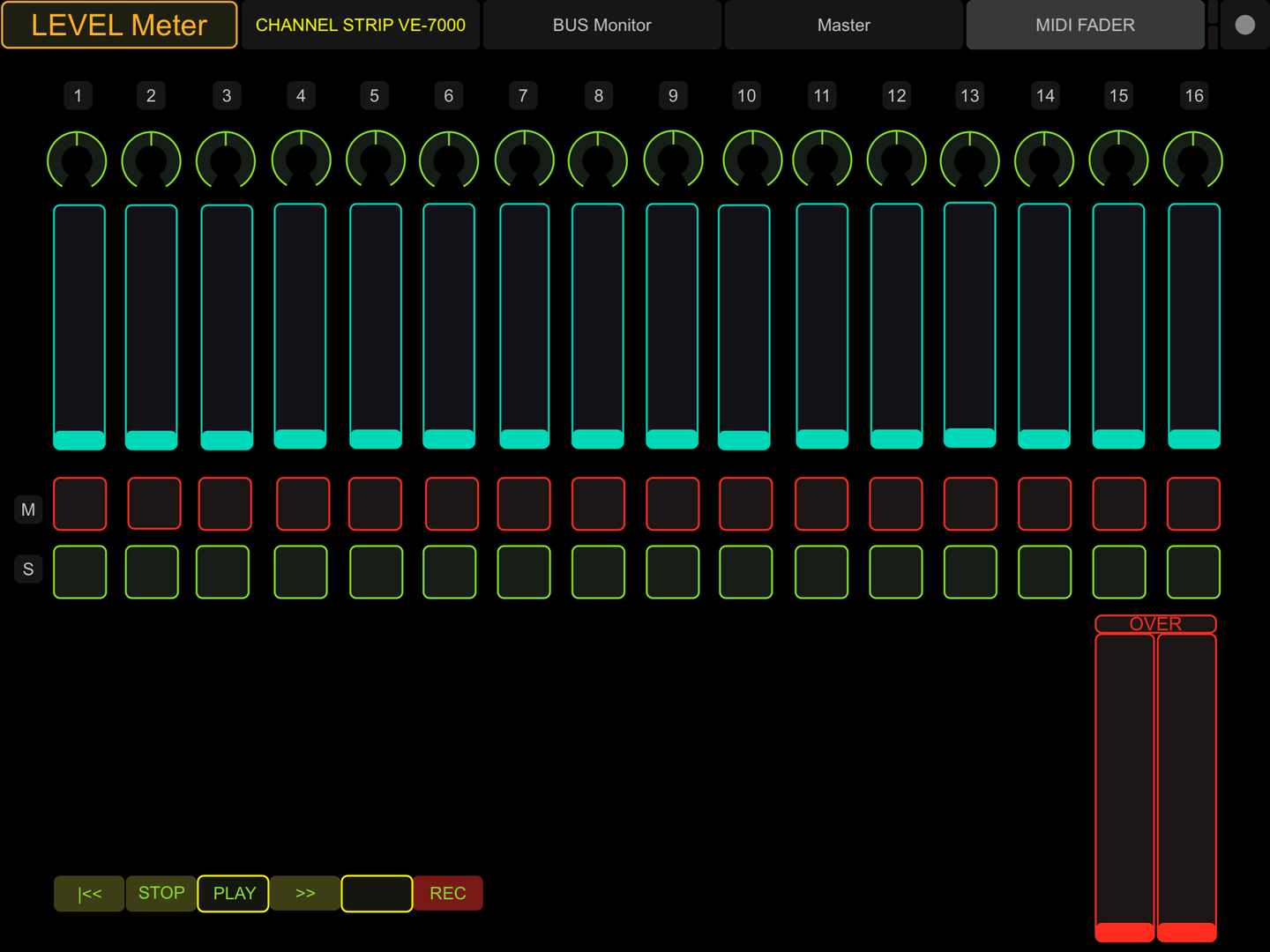Mute channel 8 with red button
The width and height of the screenshot is (1270, 952).
[x=598, y=504]
